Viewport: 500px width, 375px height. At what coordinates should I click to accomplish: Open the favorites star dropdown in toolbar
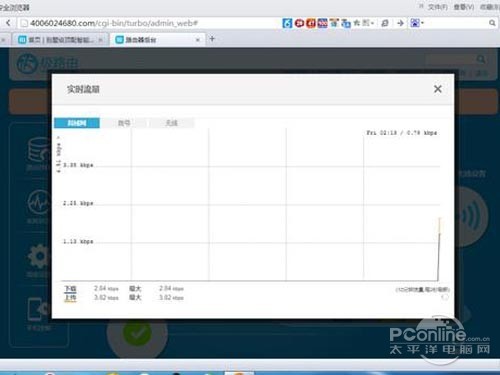pos(363,23)
